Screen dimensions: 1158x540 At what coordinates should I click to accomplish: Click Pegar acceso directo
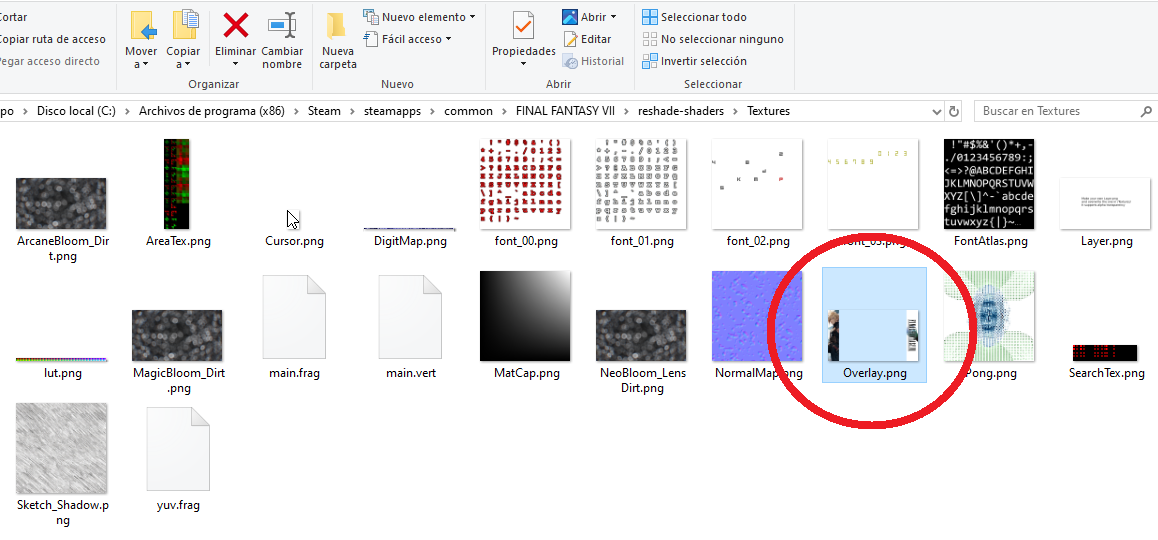coord(49,61)
